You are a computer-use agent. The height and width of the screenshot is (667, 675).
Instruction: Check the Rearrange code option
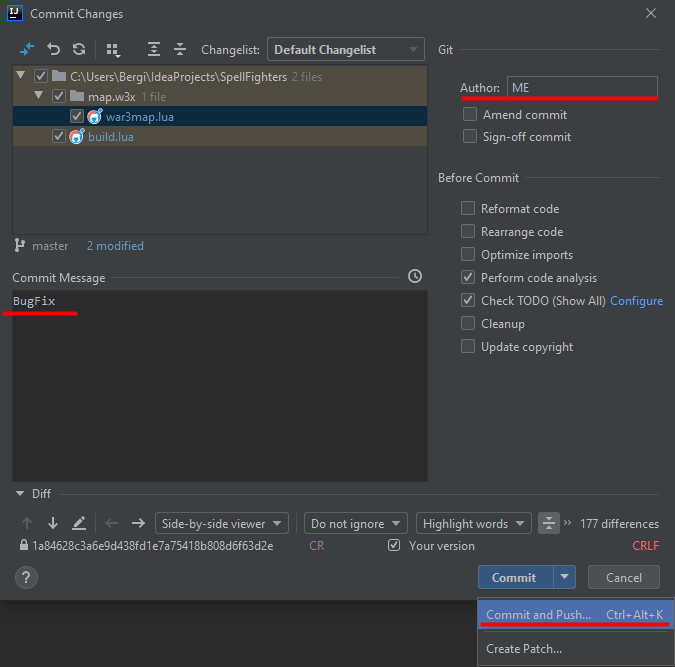(x=468, y=232)
